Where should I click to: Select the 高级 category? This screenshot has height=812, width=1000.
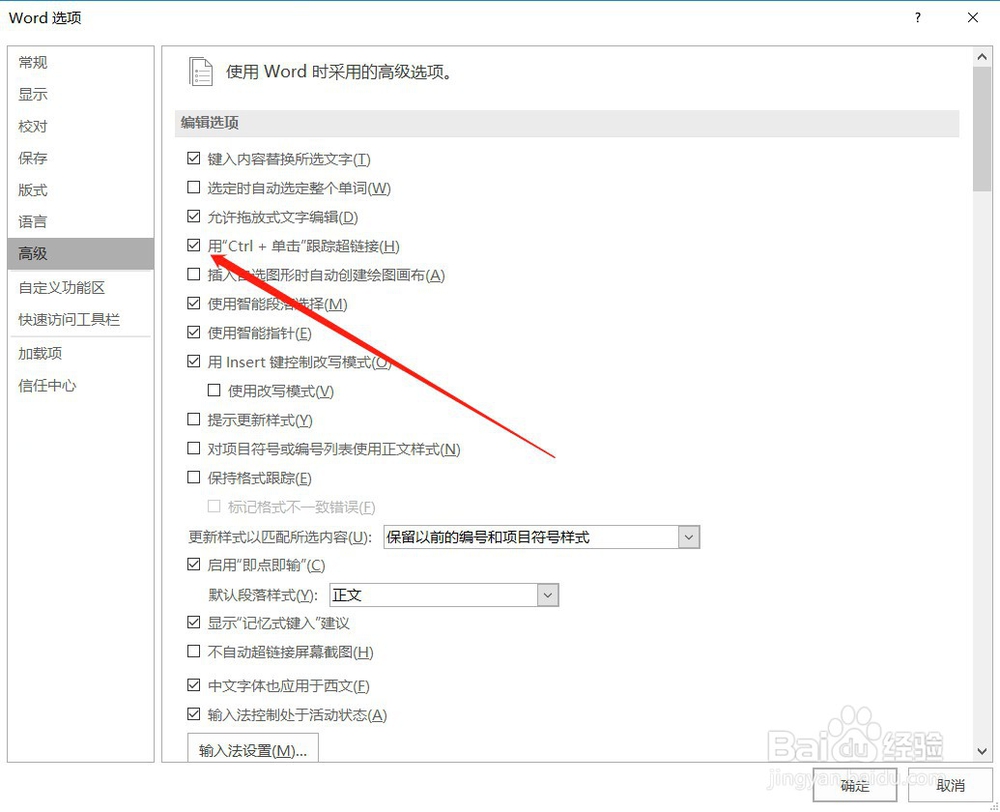[80, 253]
